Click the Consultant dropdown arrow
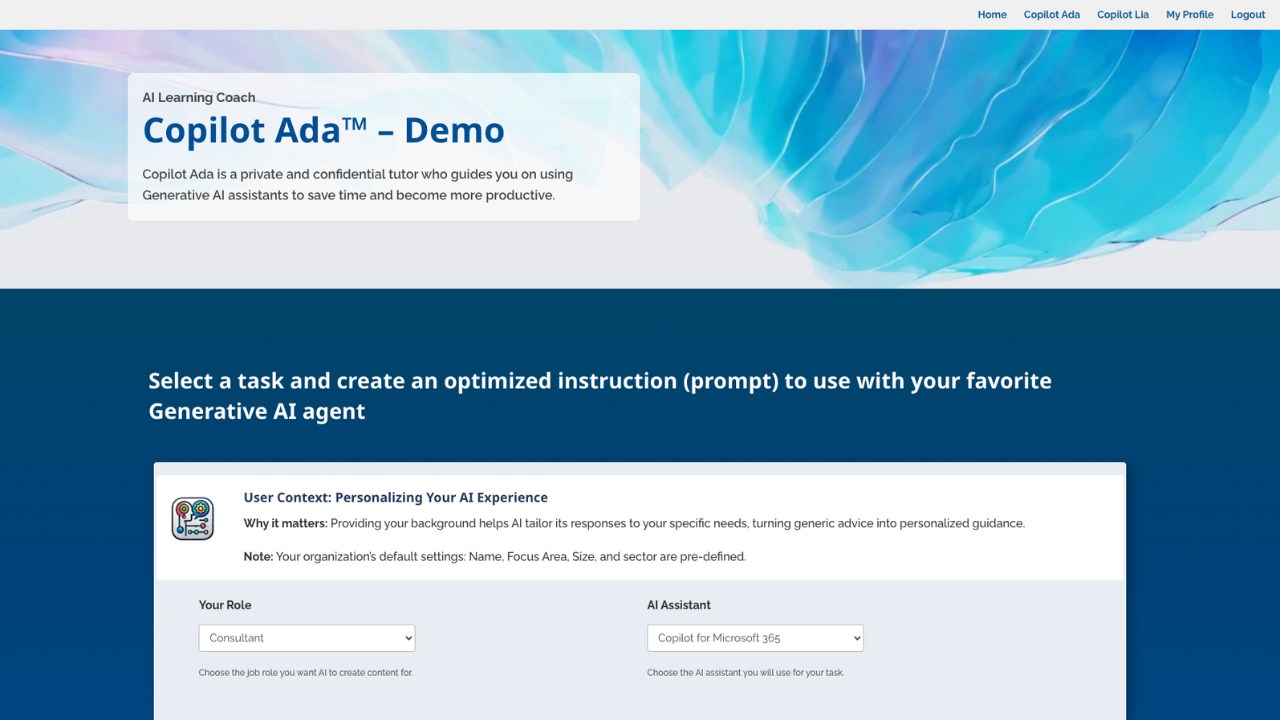This screenshot has width=1280, height=720. [x=407, y=638]
